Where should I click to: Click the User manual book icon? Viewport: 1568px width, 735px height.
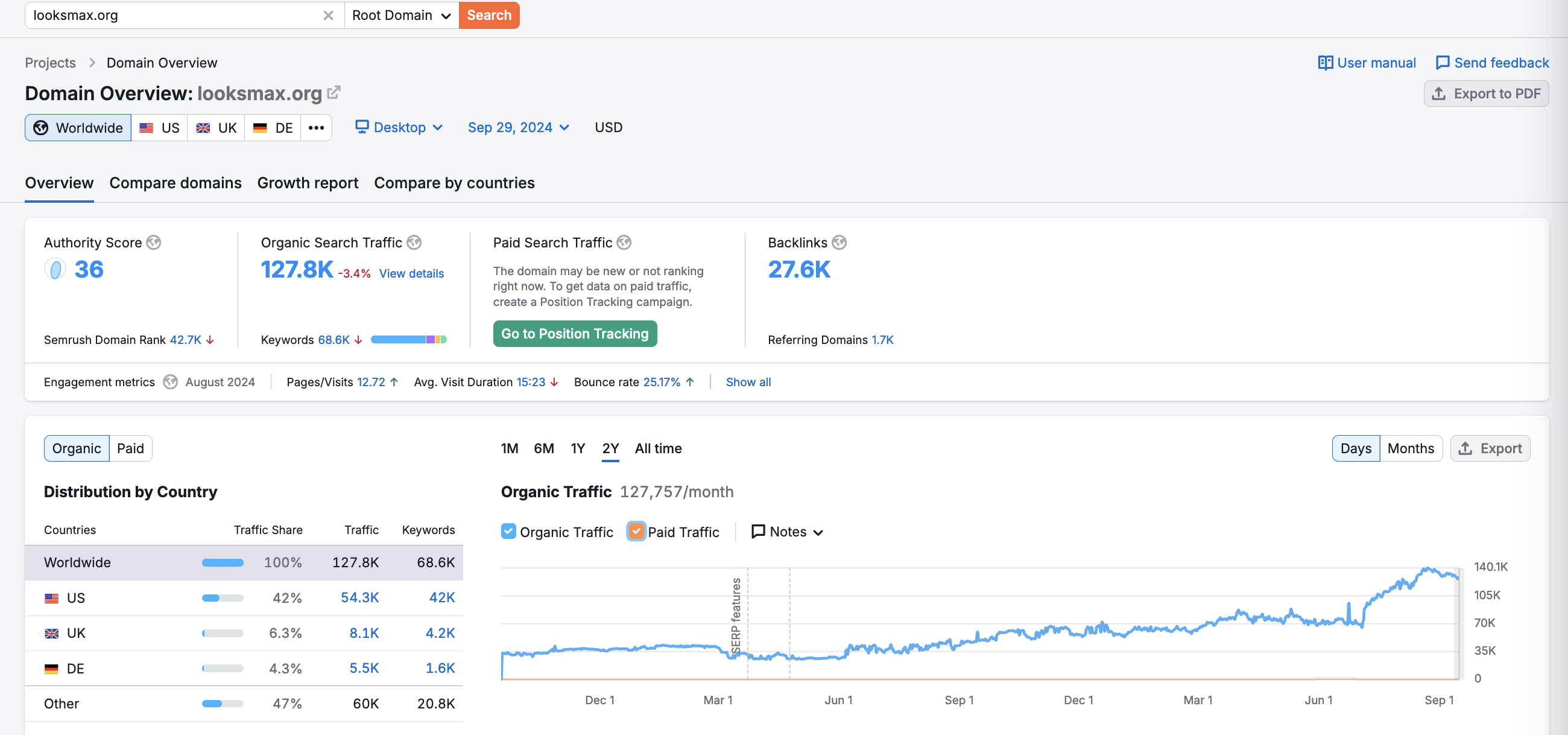click(x=1324, y=63)
